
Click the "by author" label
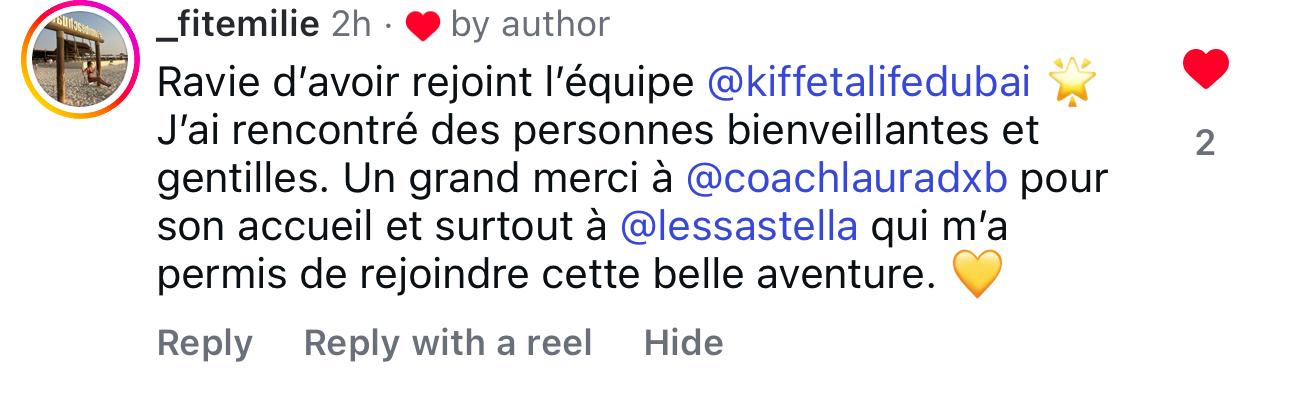click(x=529, y=26)
